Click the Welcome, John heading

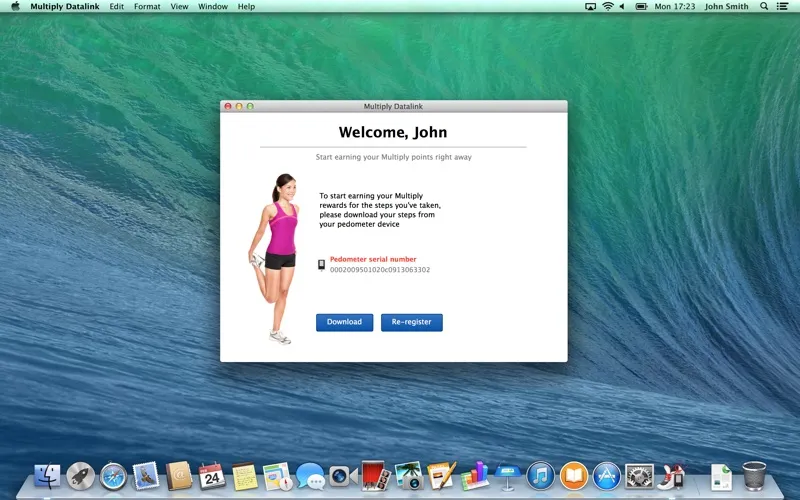tap(393, 132)
